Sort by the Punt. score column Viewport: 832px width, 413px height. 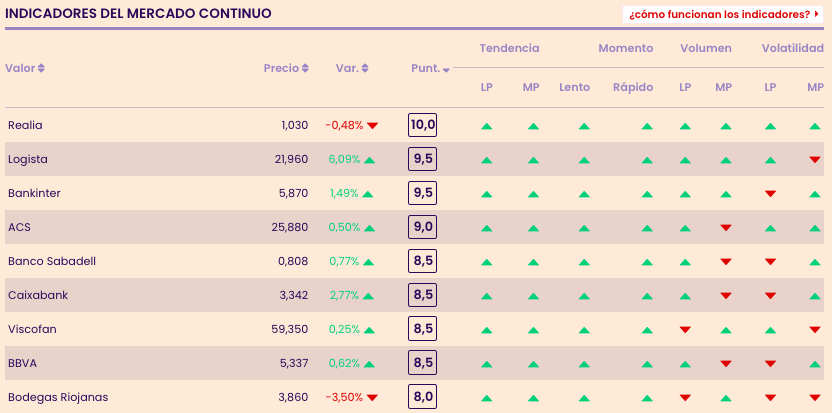tap(430, 68)
